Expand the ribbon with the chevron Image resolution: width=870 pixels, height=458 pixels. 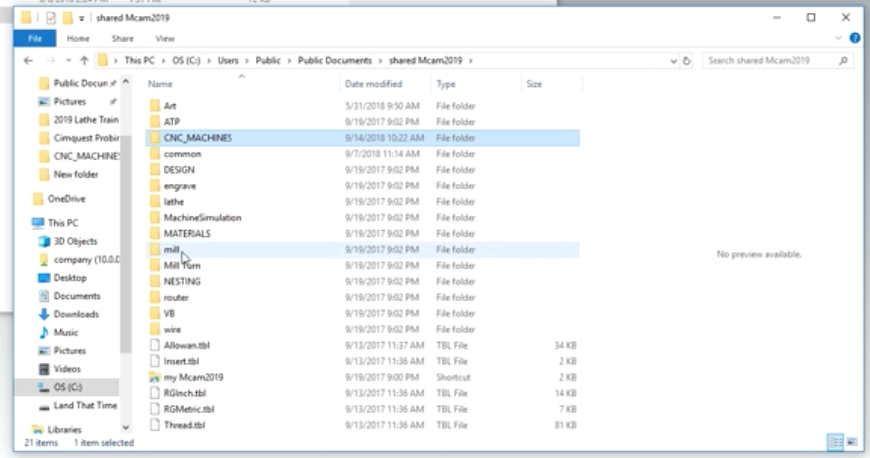coord(838,38)
